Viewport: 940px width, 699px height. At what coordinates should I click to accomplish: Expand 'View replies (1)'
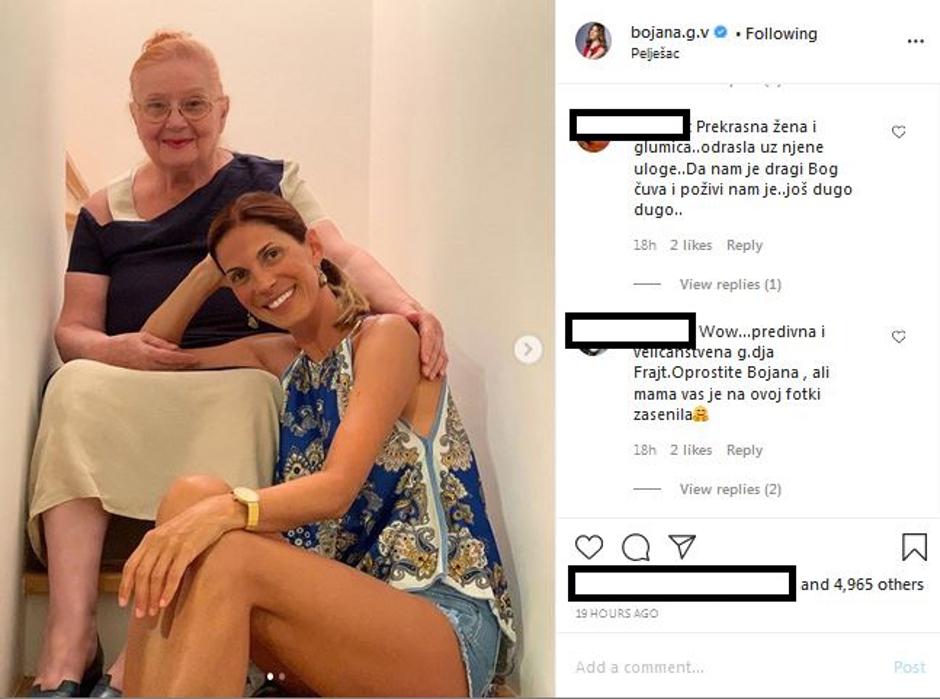click(730, 284)
